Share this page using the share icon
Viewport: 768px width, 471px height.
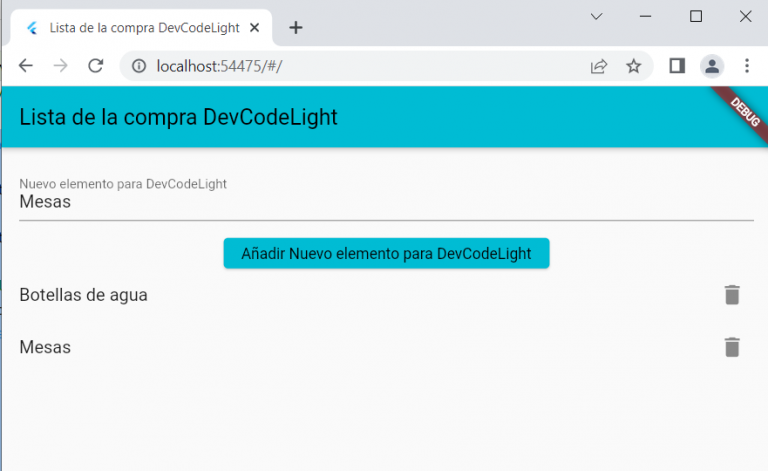599,66
